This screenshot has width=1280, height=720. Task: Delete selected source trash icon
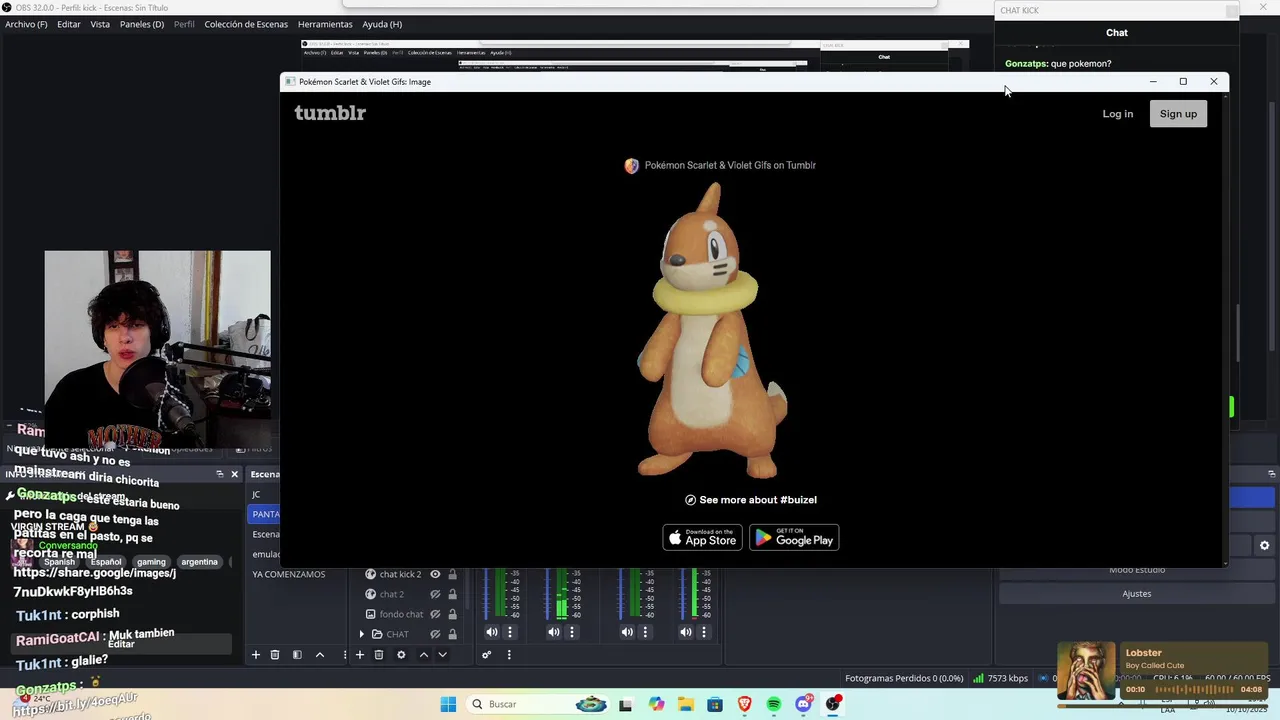[379, 655]
